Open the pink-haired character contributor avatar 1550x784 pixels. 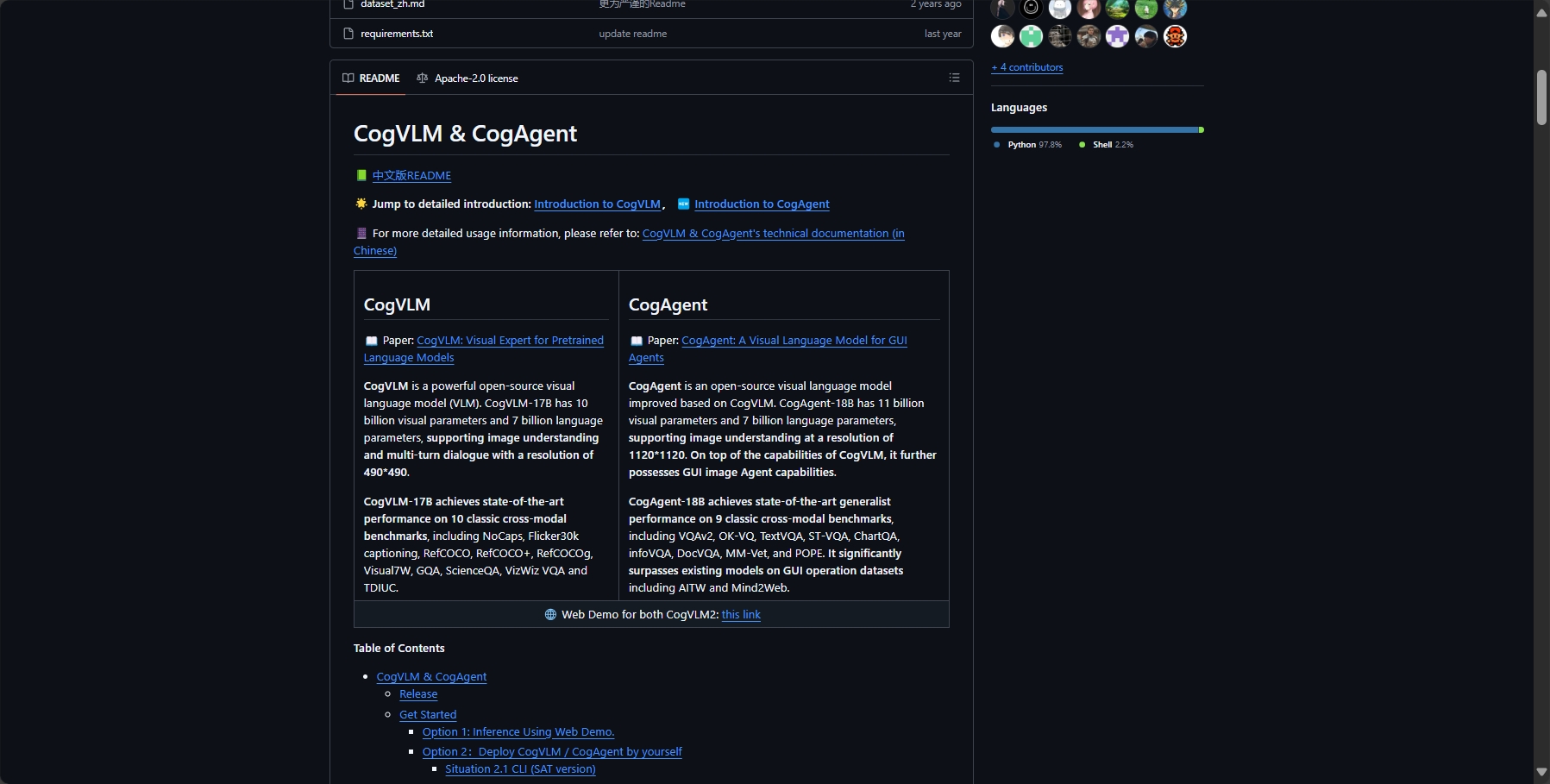click(x=1089, y=9)
